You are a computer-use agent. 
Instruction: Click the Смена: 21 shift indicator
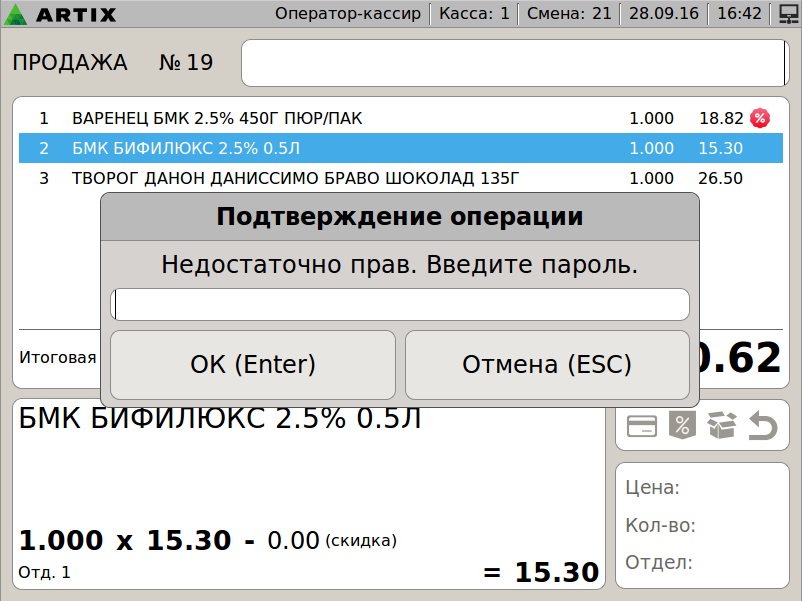567,14
